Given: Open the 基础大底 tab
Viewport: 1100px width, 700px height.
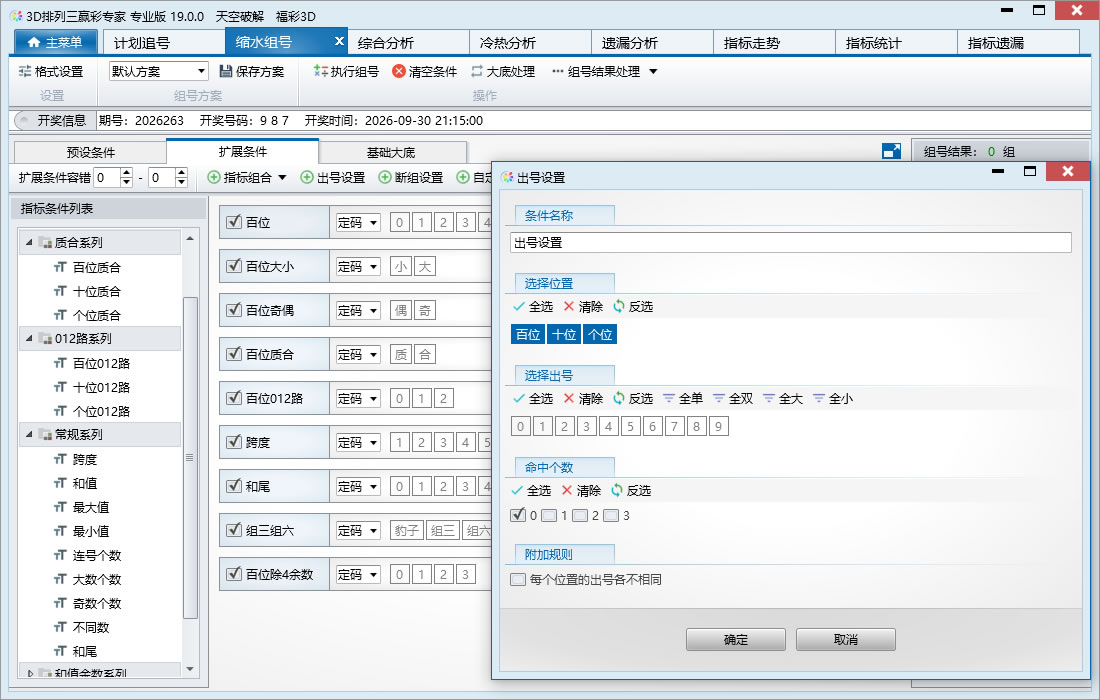Looking at the screenshot, I should (x=391, y=152).
